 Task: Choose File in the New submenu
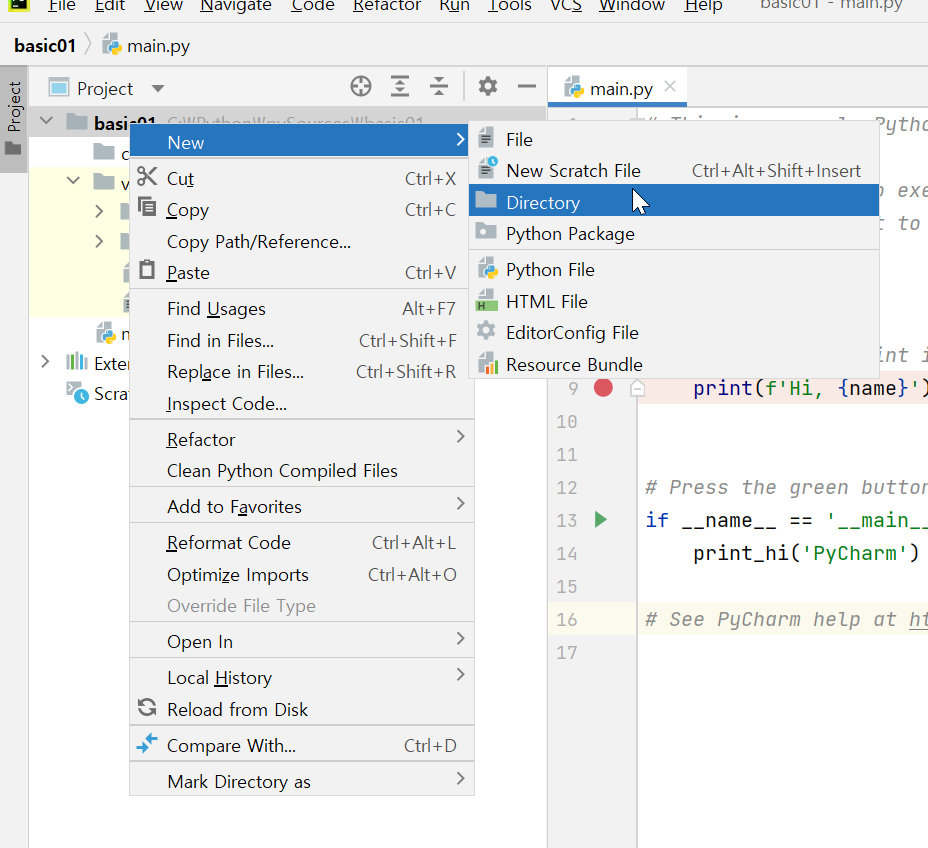(674, 140)
